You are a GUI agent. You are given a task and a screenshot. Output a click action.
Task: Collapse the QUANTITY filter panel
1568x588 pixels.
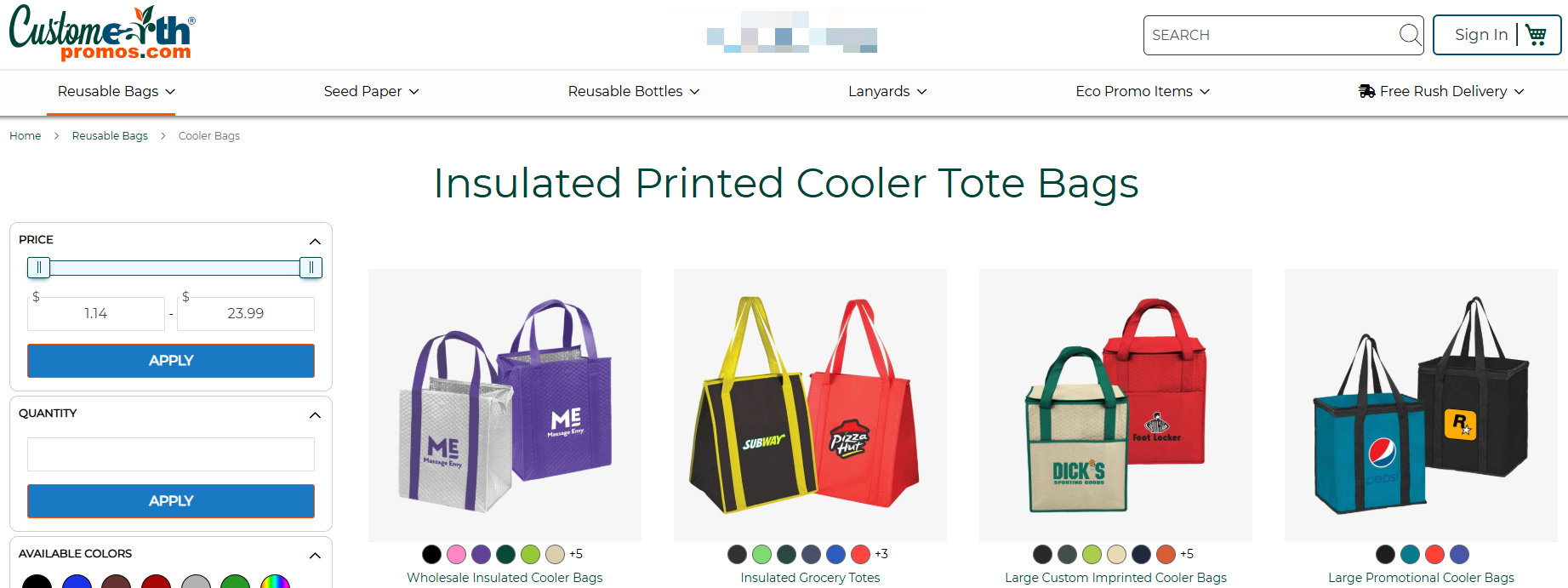[x=315, y=414]
